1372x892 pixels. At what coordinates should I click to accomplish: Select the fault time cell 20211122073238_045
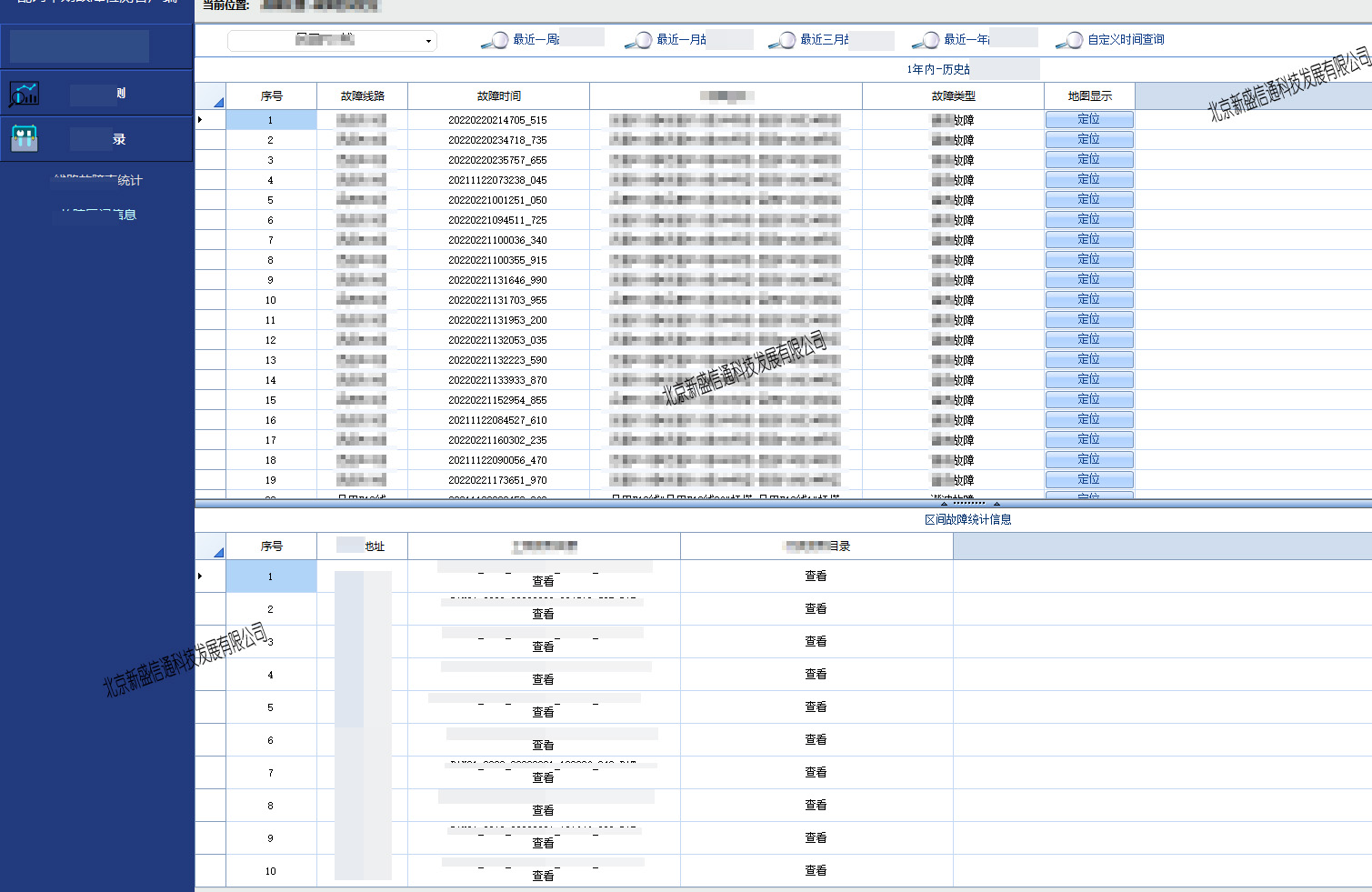coord(498,180)
